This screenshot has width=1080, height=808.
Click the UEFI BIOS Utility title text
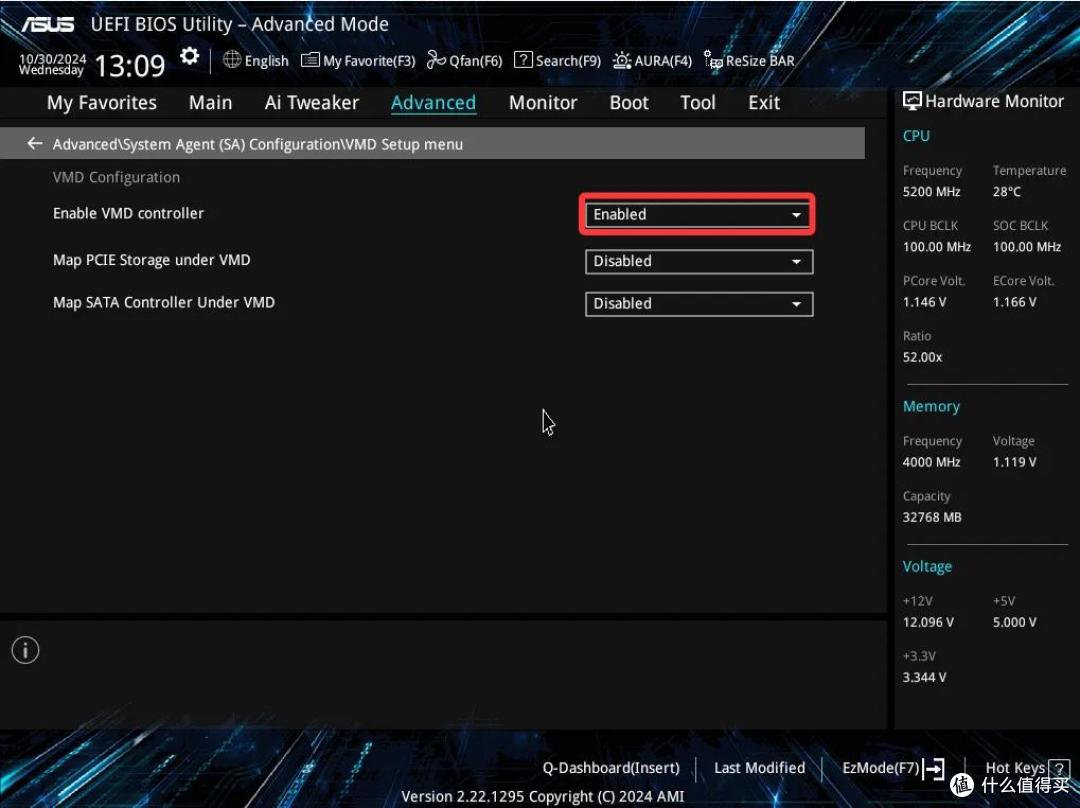coord(240,24)
